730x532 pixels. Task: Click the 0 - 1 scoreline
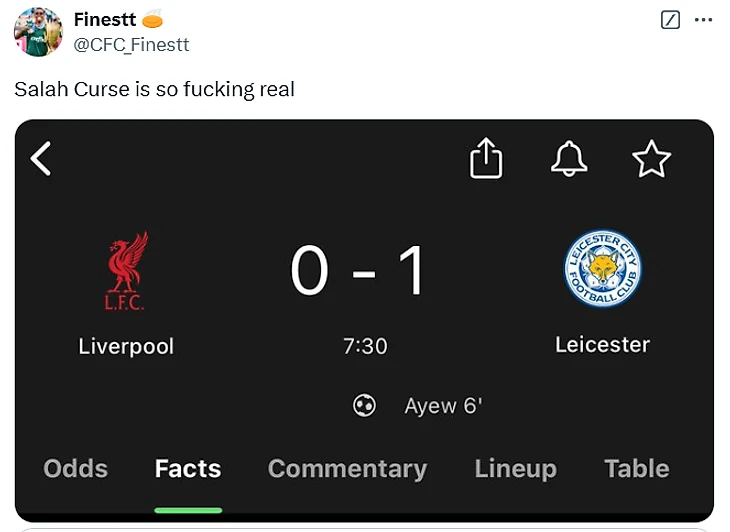[358, 272]
